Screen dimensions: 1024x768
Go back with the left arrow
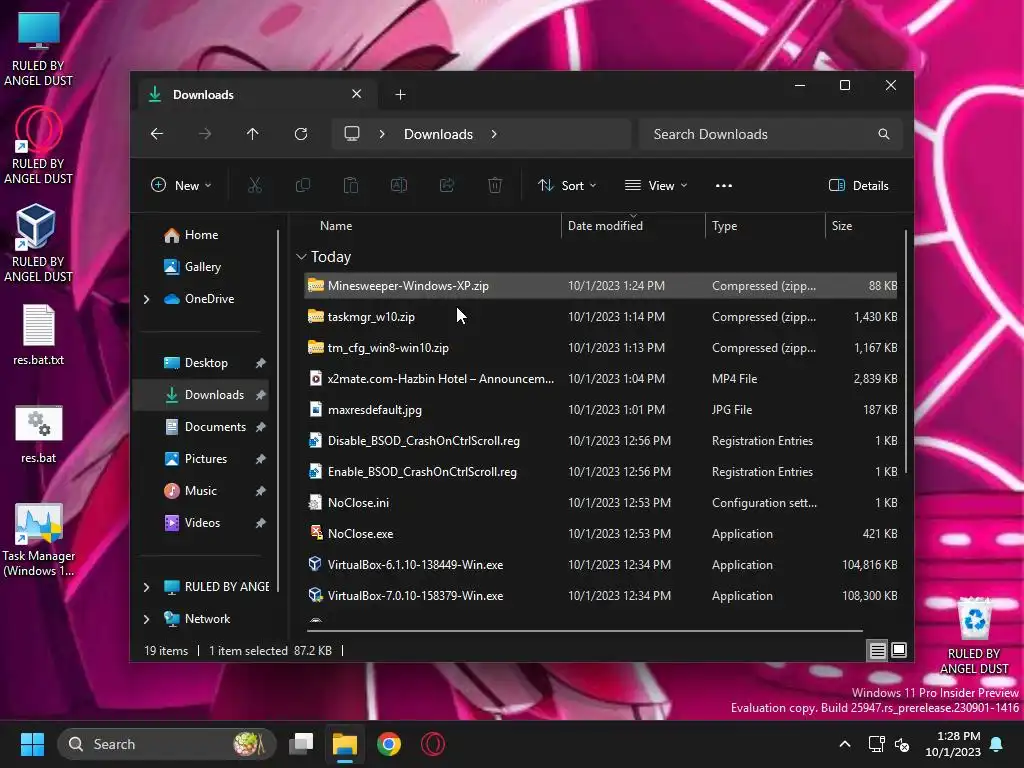click(157, 134)
